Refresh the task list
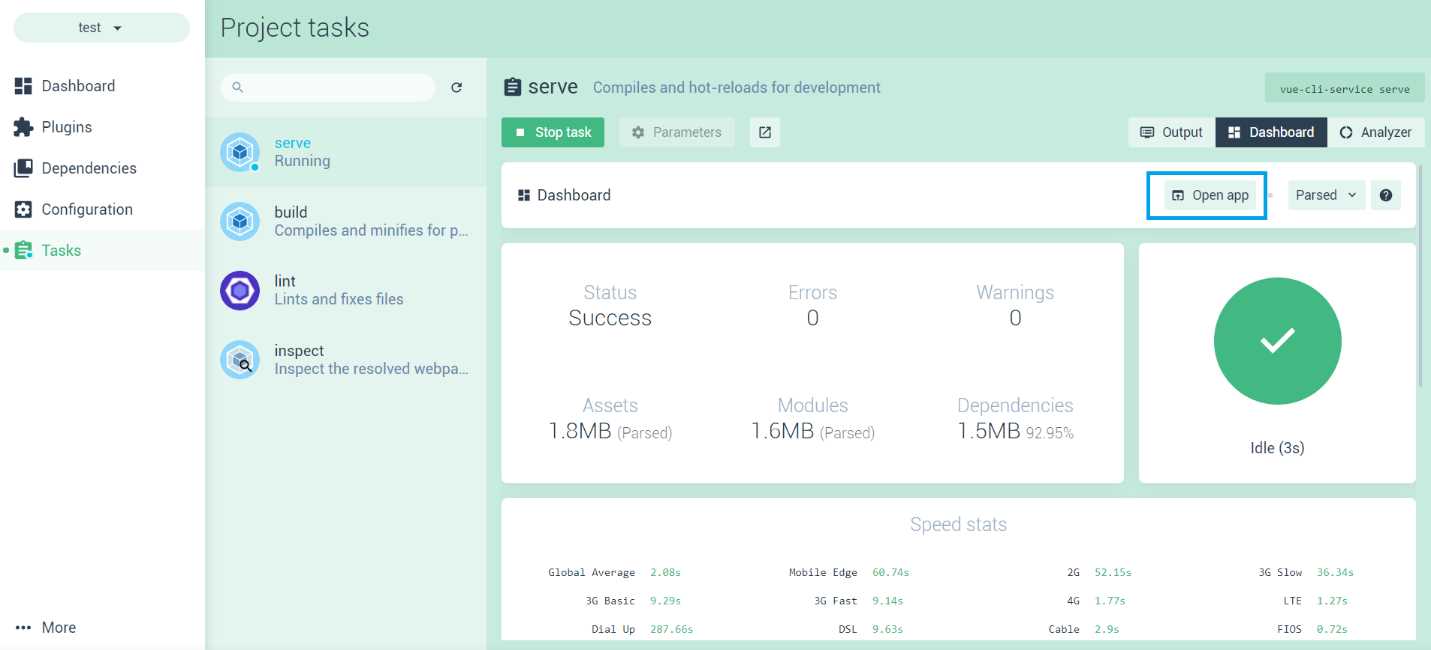The height and width of the screenshot is (650, 1431). click(x=456, y=88)
